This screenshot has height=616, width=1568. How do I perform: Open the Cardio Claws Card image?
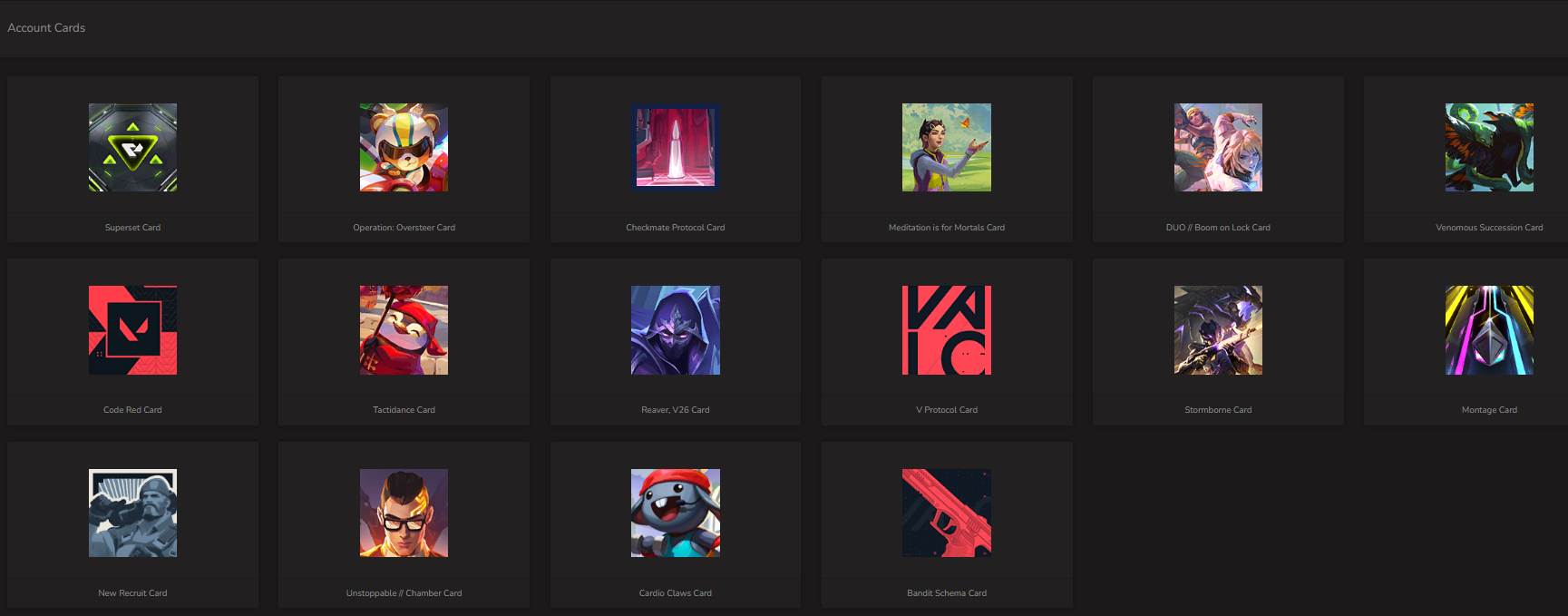pos(676,513)
